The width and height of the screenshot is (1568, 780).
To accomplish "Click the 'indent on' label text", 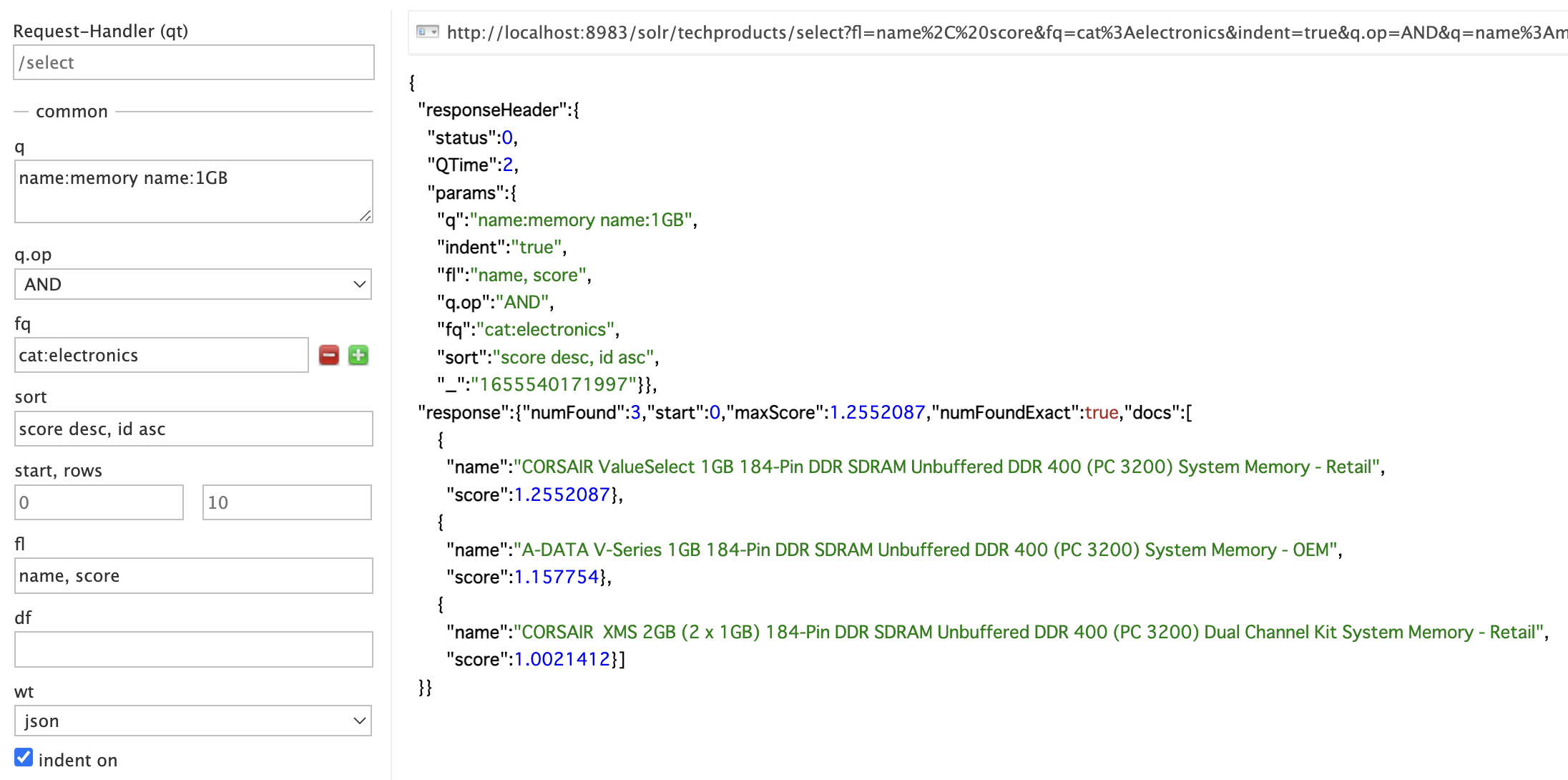I will coord(78,760).
